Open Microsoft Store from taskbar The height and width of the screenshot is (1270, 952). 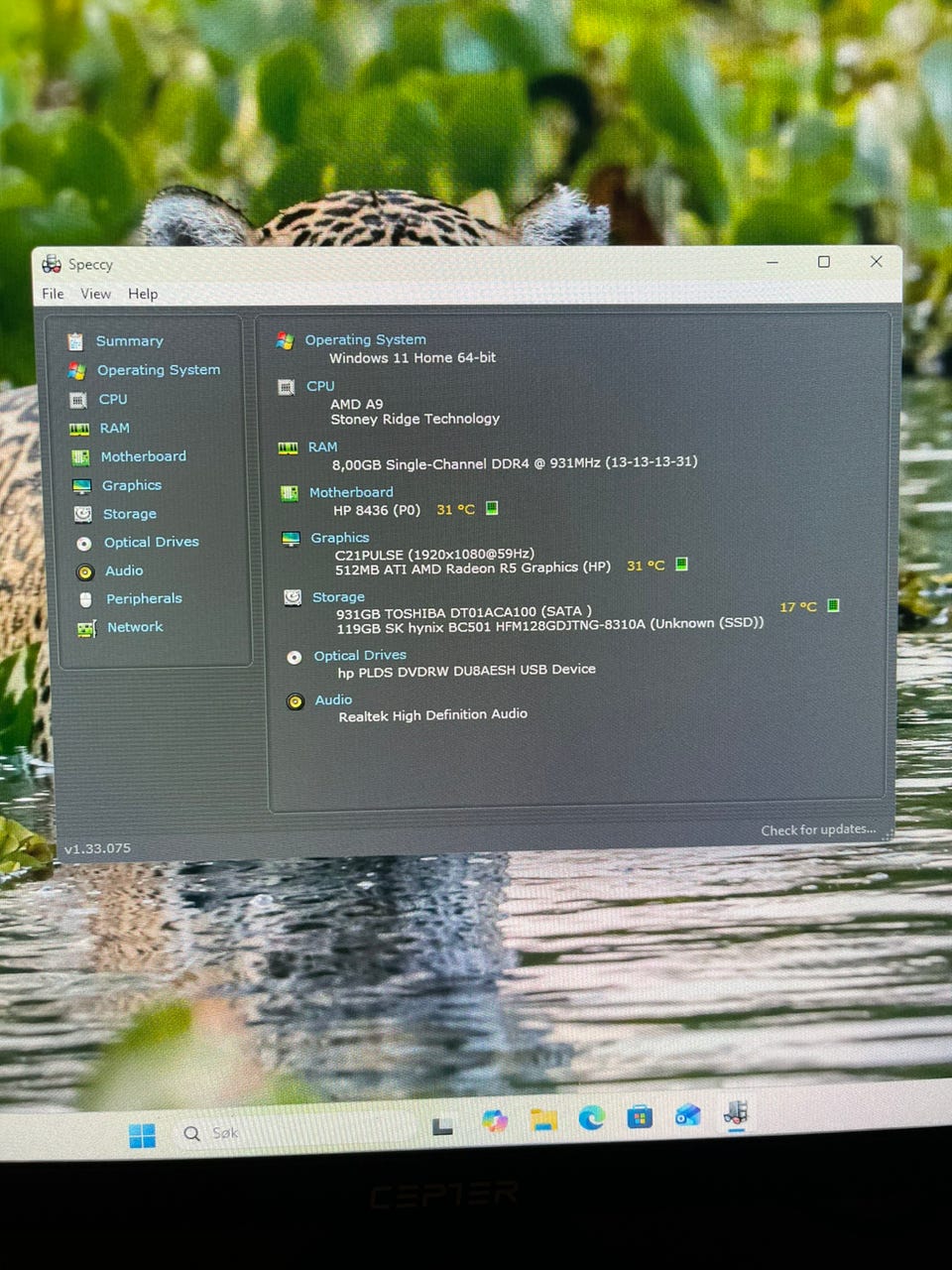click(x=640, y=1118)
